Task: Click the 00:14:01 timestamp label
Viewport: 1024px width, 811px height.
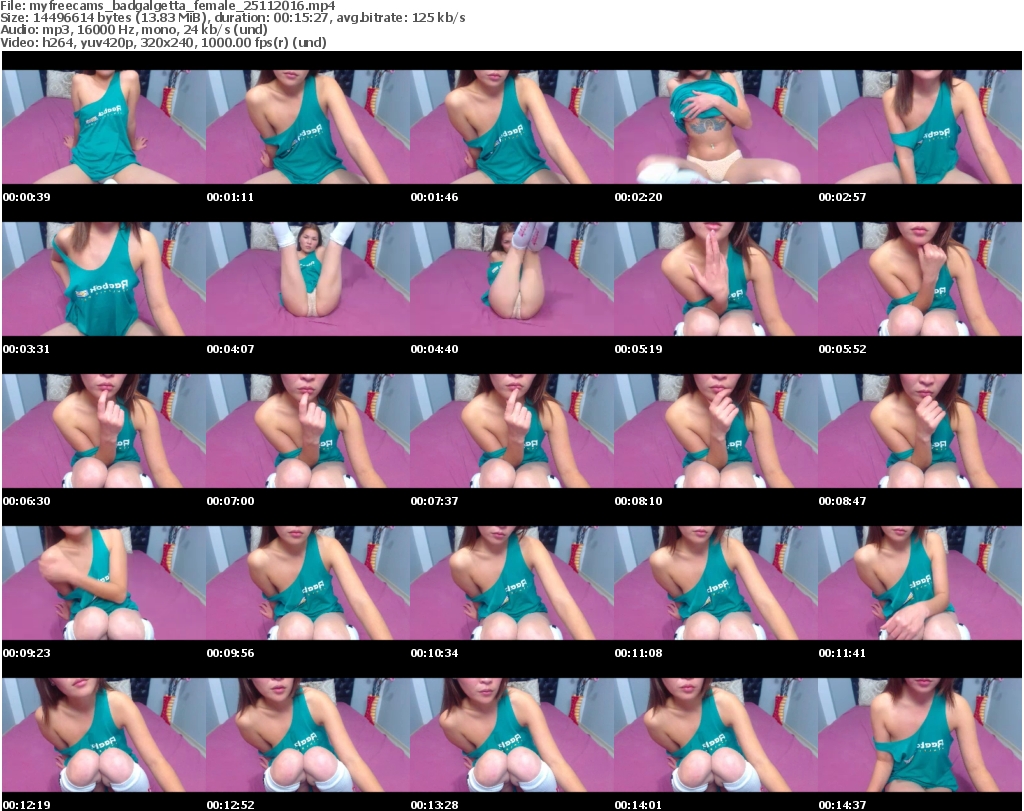Action: click(638, 804)
